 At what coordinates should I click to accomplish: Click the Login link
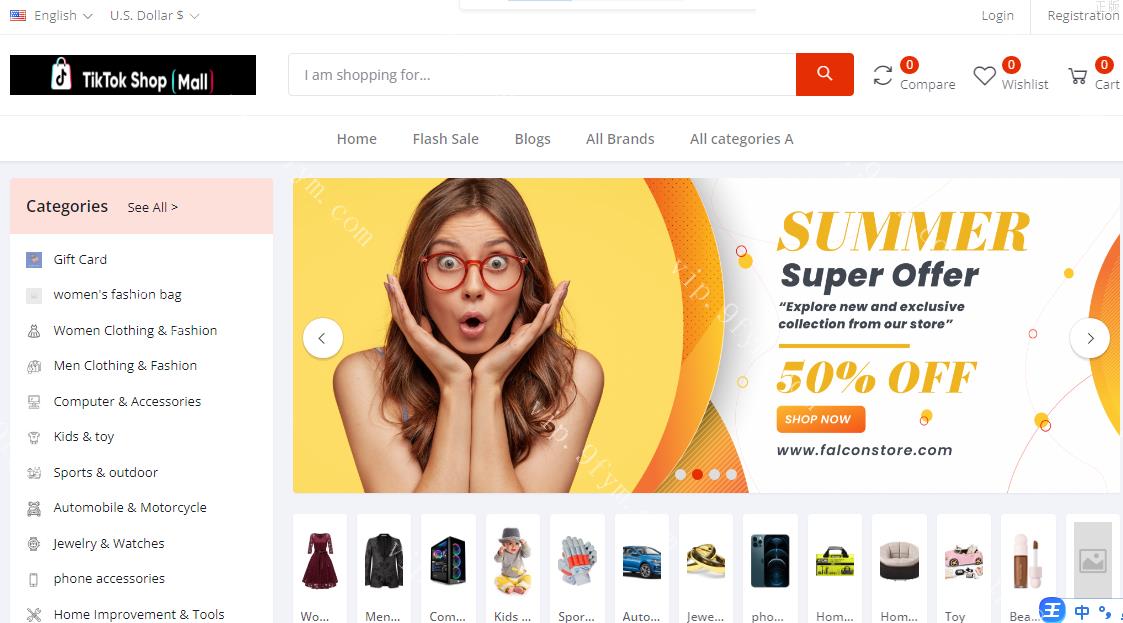(997, 16)
